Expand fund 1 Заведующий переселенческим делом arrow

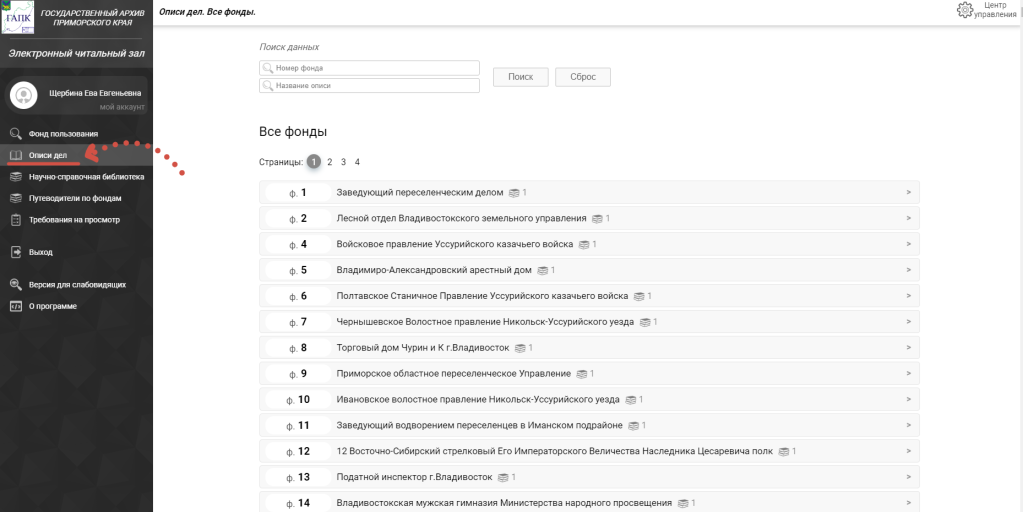908,192
